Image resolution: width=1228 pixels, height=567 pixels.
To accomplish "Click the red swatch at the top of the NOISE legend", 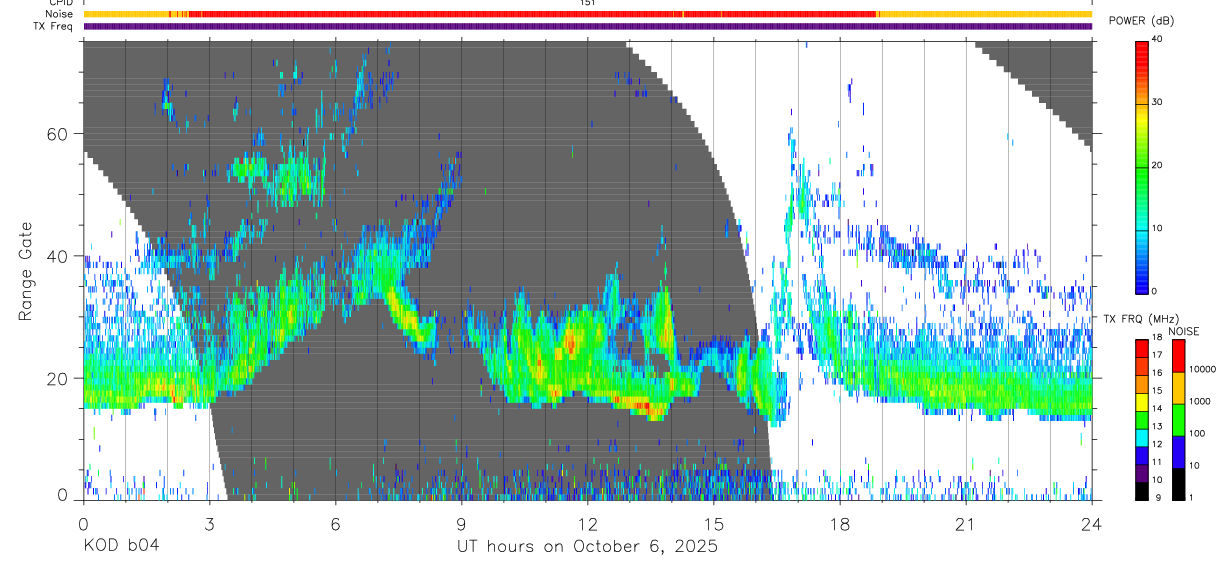I will (x=1178, y=356).
